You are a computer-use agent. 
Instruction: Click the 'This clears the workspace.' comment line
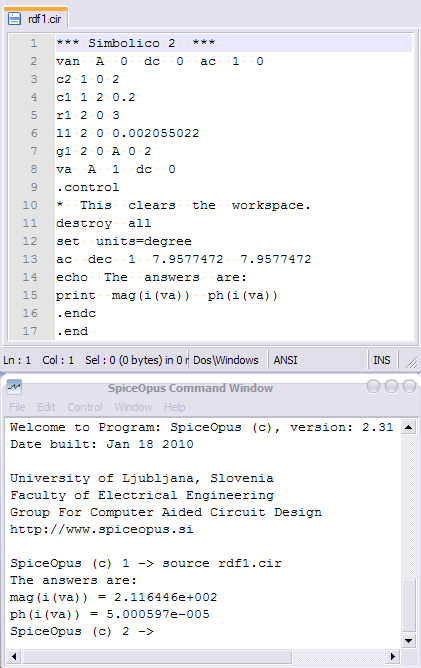(x=183, y=205)
